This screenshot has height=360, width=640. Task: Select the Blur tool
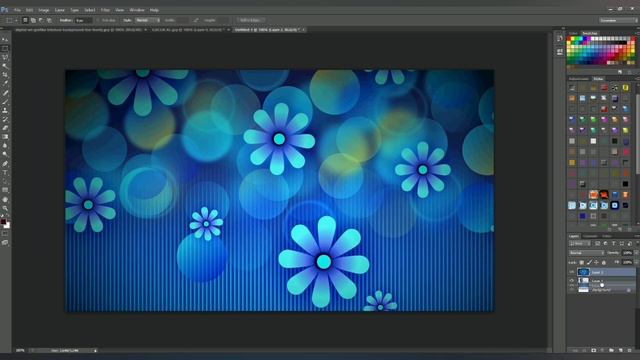[x=5, y=145]
